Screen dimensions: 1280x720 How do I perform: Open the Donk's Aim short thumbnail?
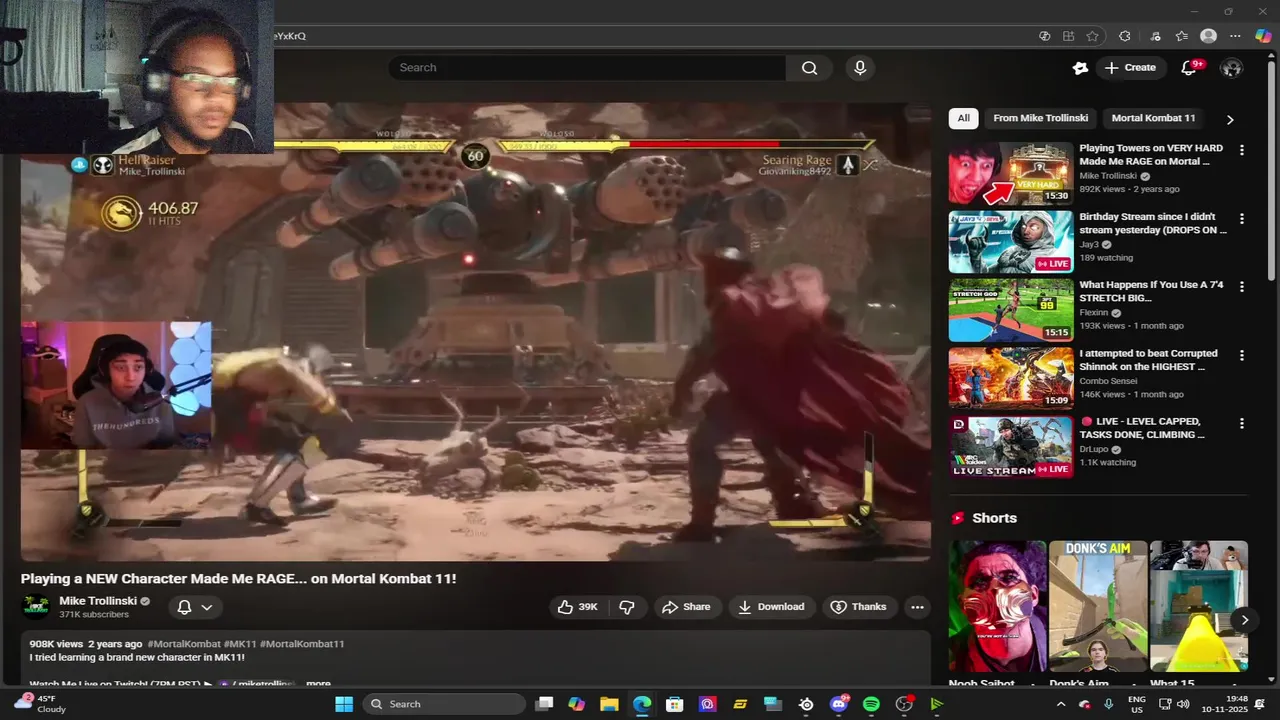[1098, 607]
